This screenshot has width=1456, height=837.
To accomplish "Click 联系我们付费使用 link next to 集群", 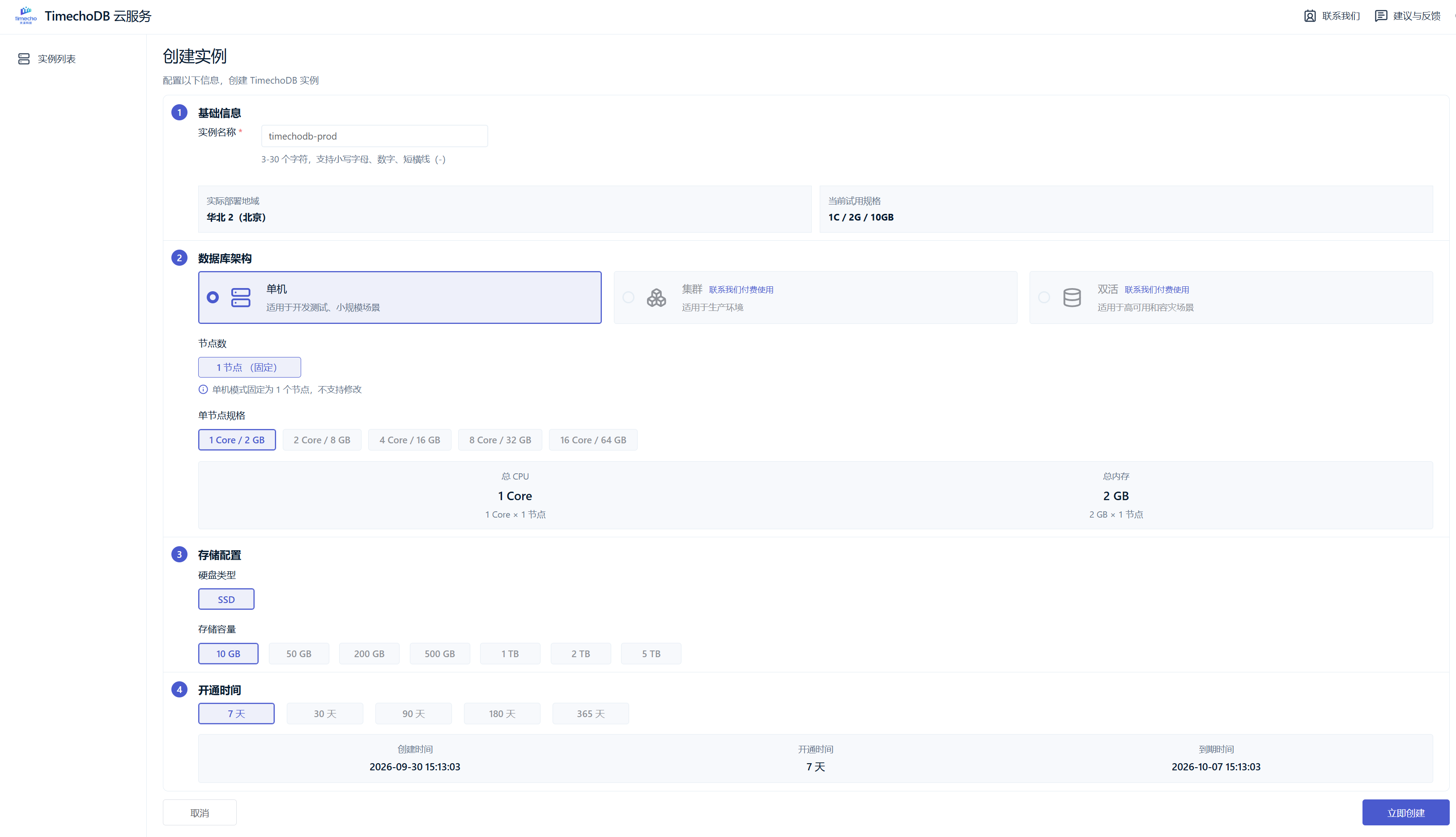I will click(x=741, y=290).
